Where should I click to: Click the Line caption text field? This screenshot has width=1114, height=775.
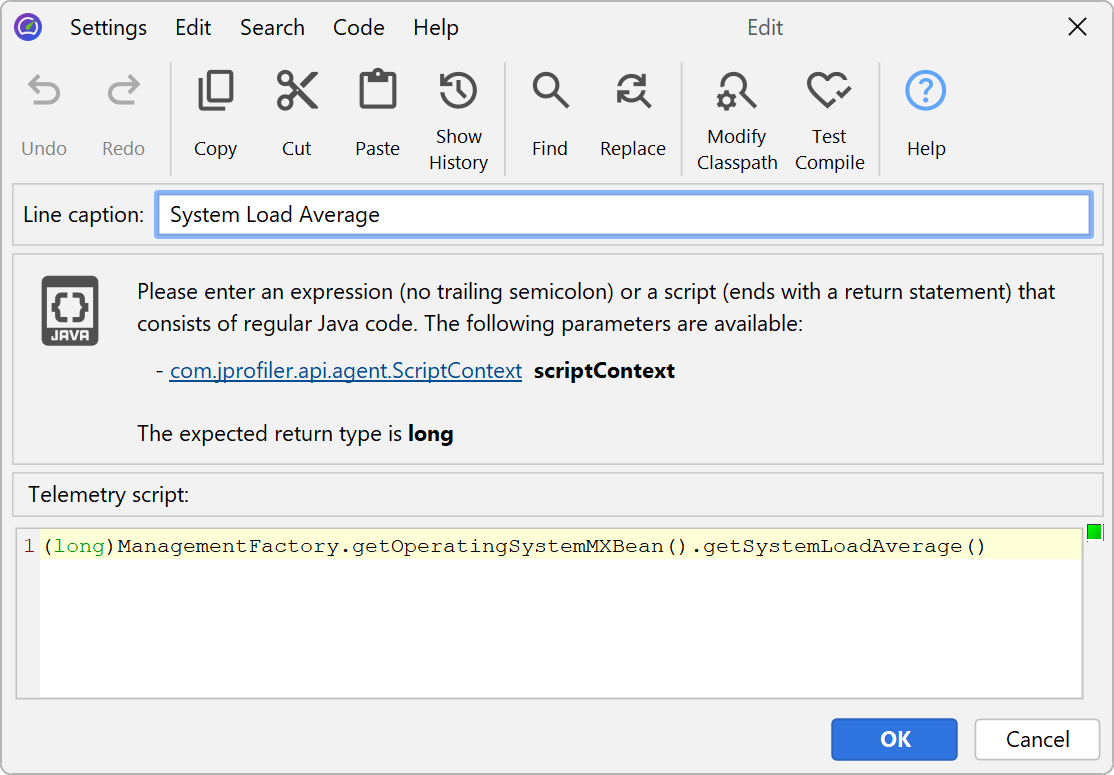[x=623, y=215]
